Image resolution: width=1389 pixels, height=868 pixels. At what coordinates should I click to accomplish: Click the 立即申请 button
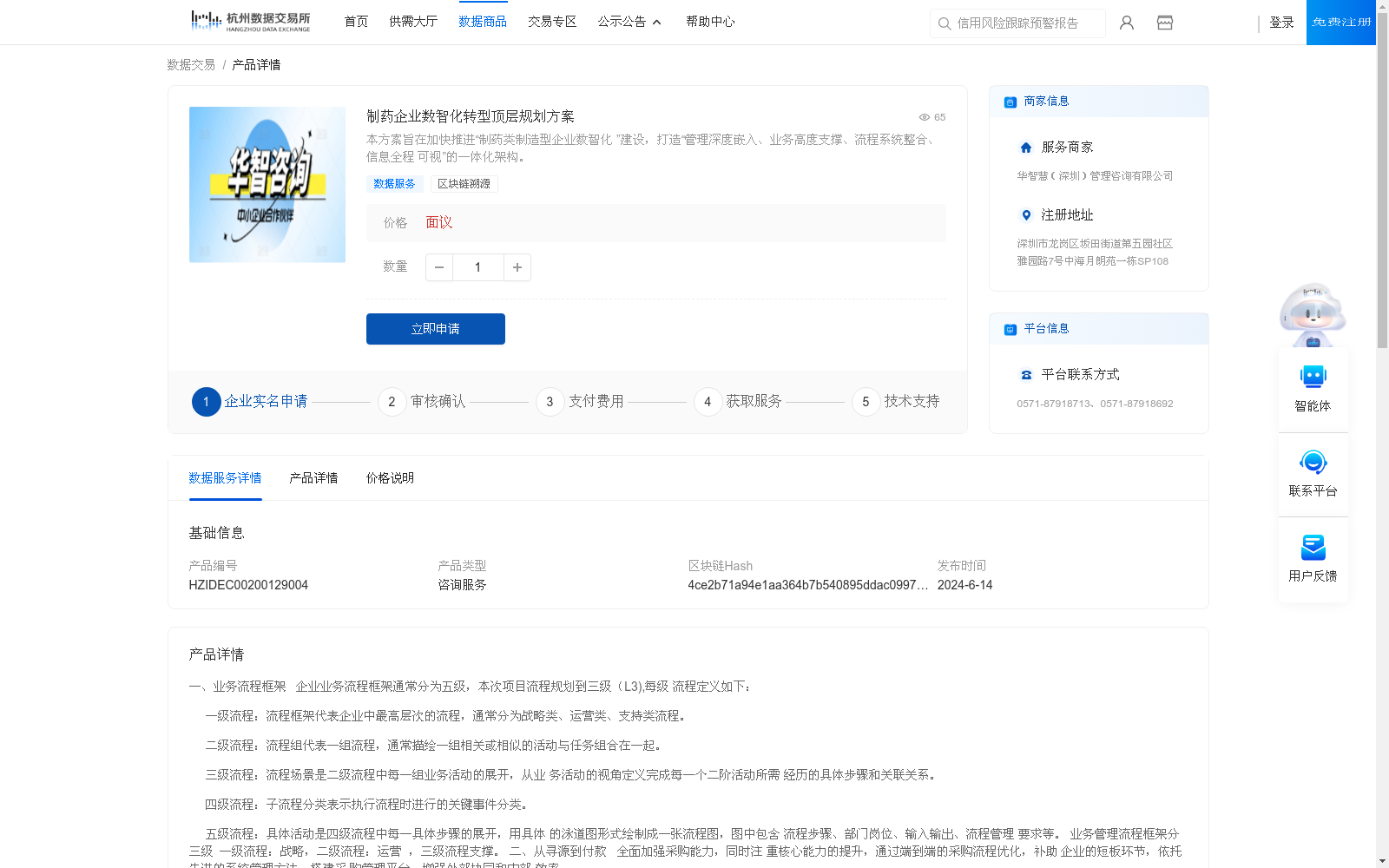click(x=436, y=329)
